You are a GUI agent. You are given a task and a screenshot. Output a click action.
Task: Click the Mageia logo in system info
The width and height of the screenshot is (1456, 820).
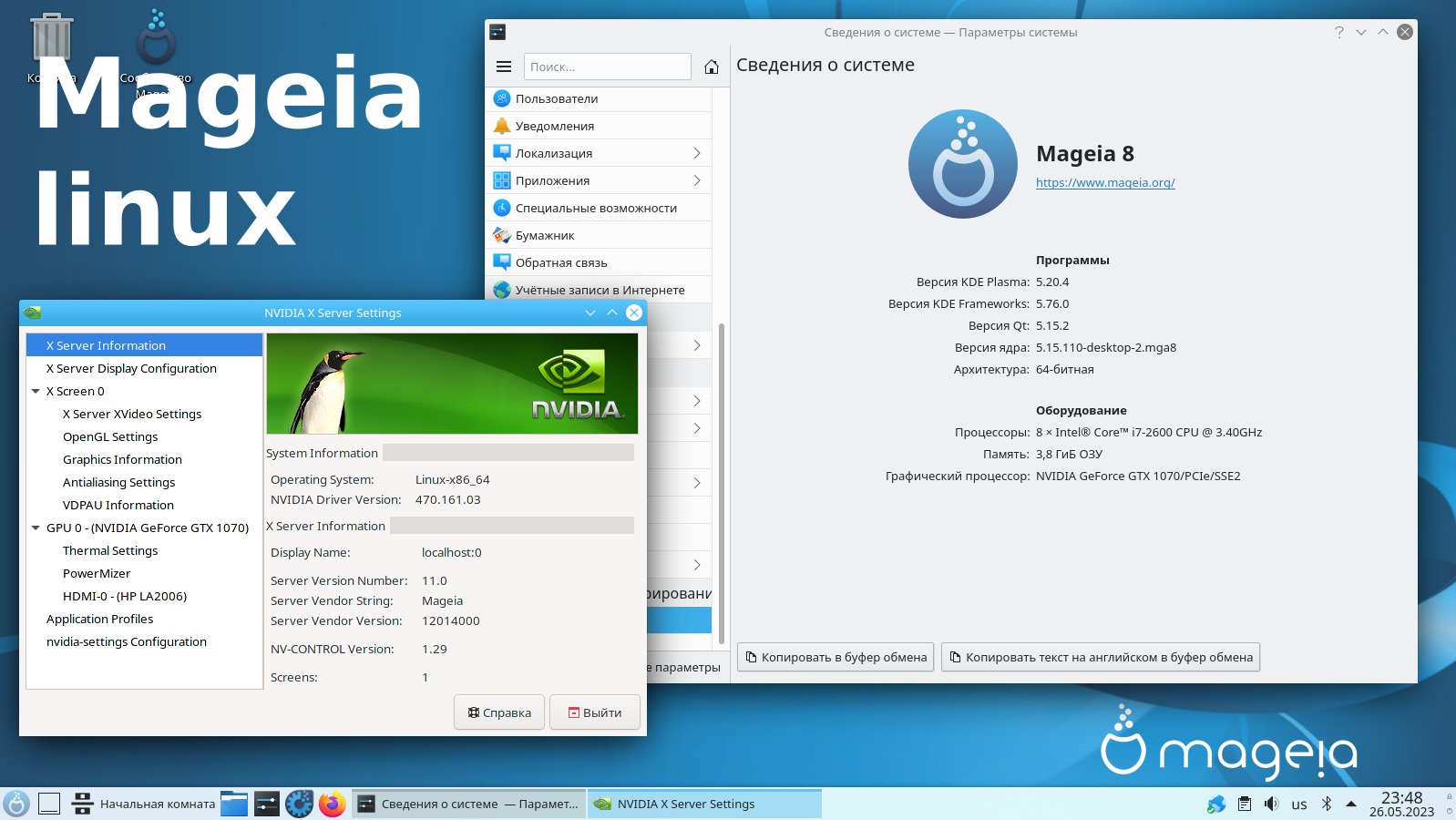(963, 165)
